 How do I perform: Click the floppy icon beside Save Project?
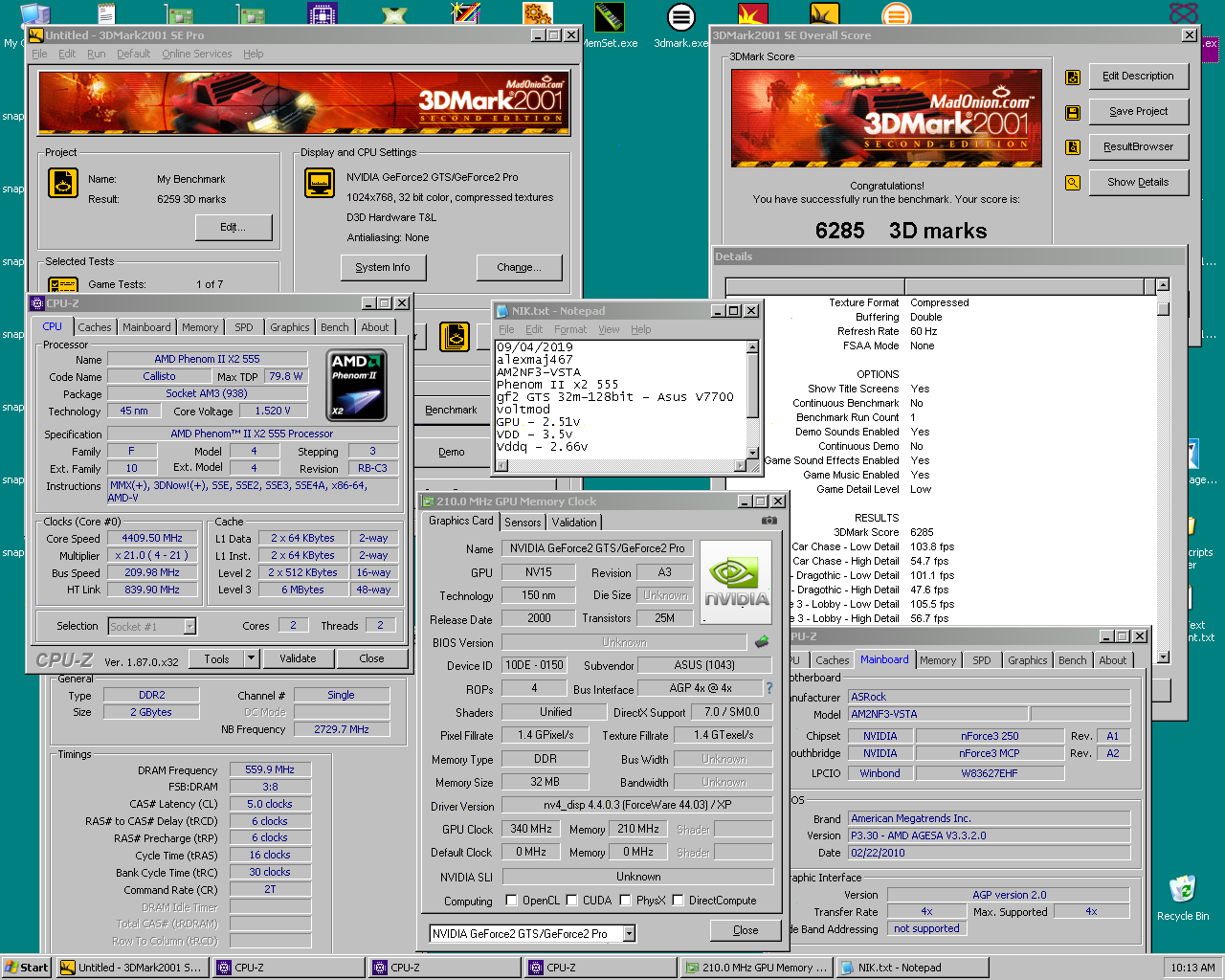click(1073, 112)
